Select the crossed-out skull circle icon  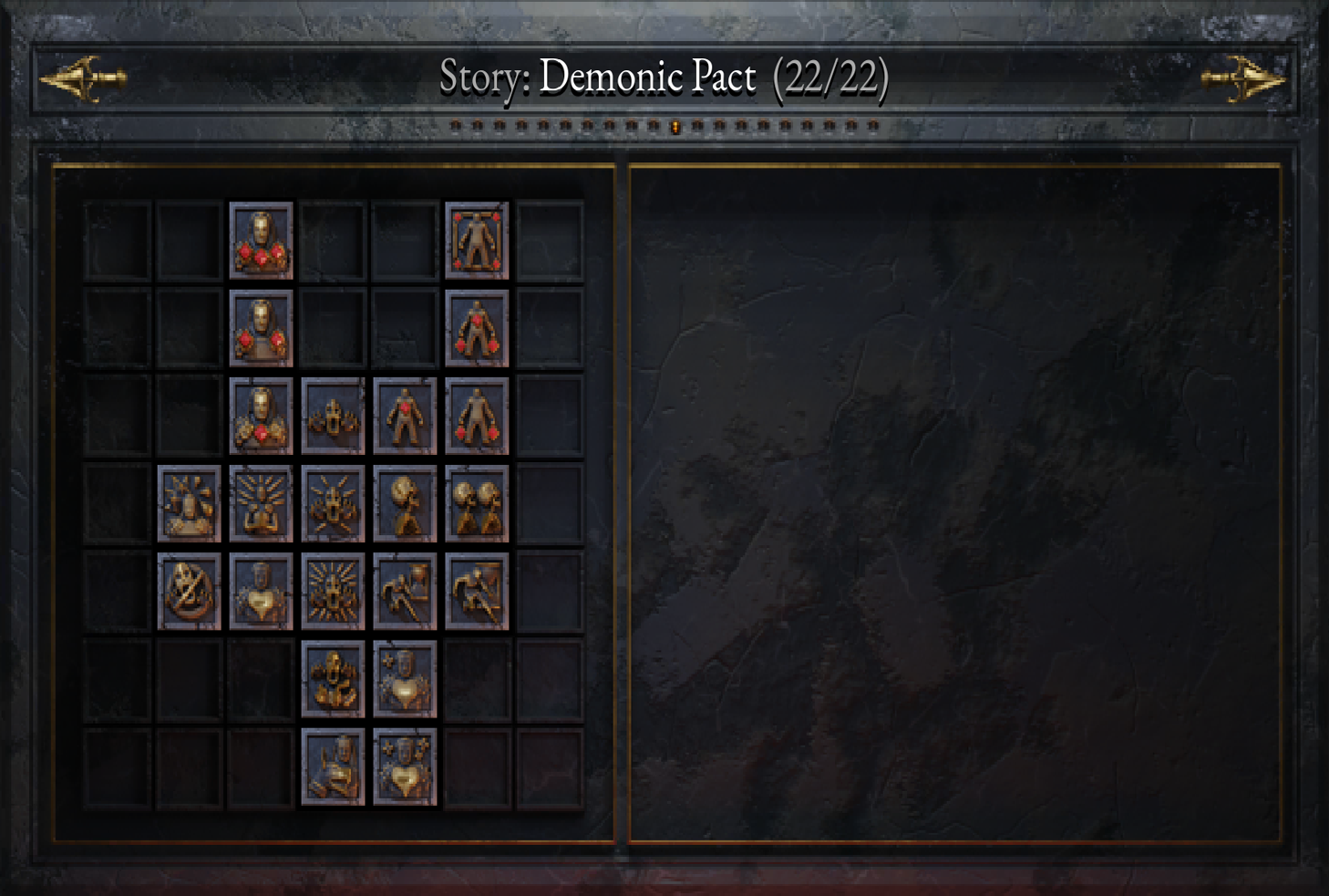click(x=189, y=592)
